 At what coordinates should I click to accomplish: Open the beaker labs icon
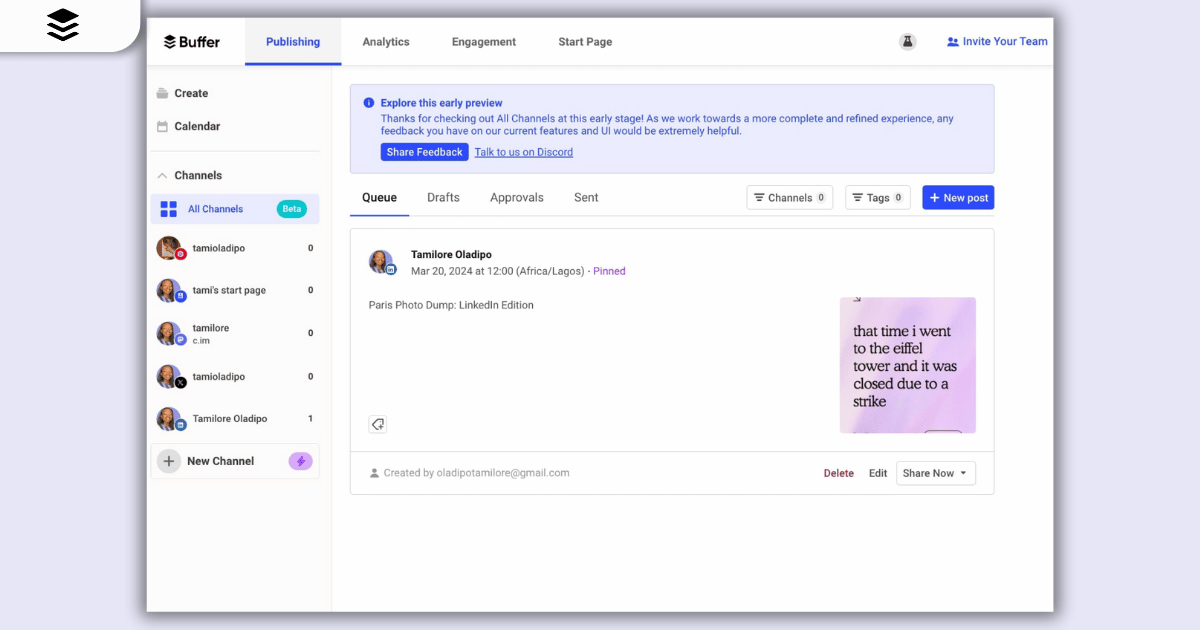coord(907,42)
